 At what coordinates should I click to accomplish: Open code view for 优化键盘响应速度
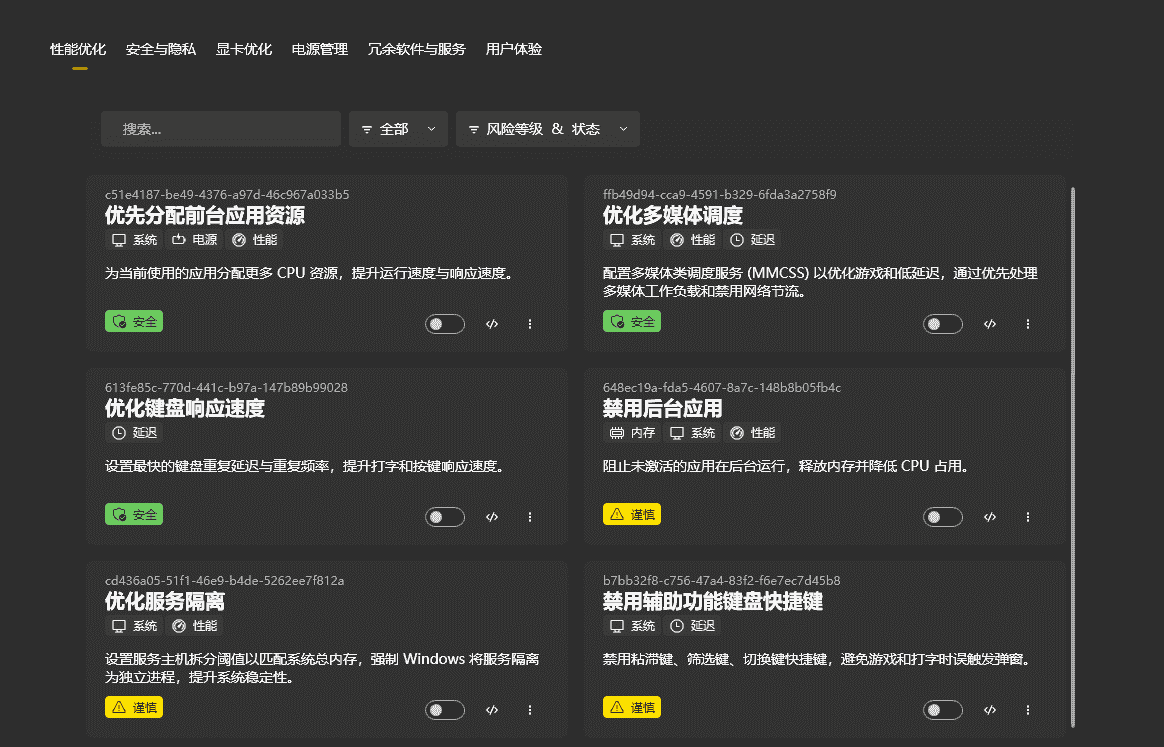(491, 517)
